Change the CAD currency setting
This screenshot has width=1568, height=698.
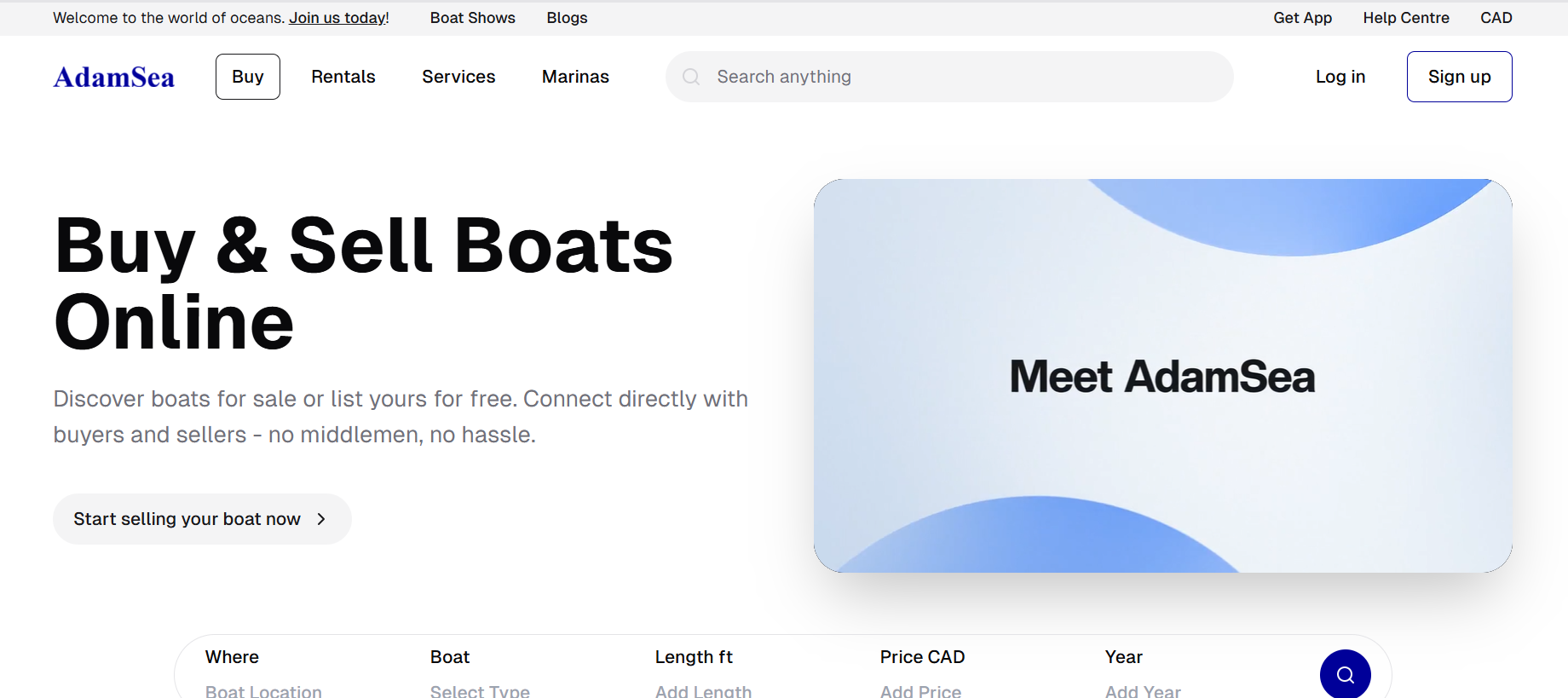1496,18
